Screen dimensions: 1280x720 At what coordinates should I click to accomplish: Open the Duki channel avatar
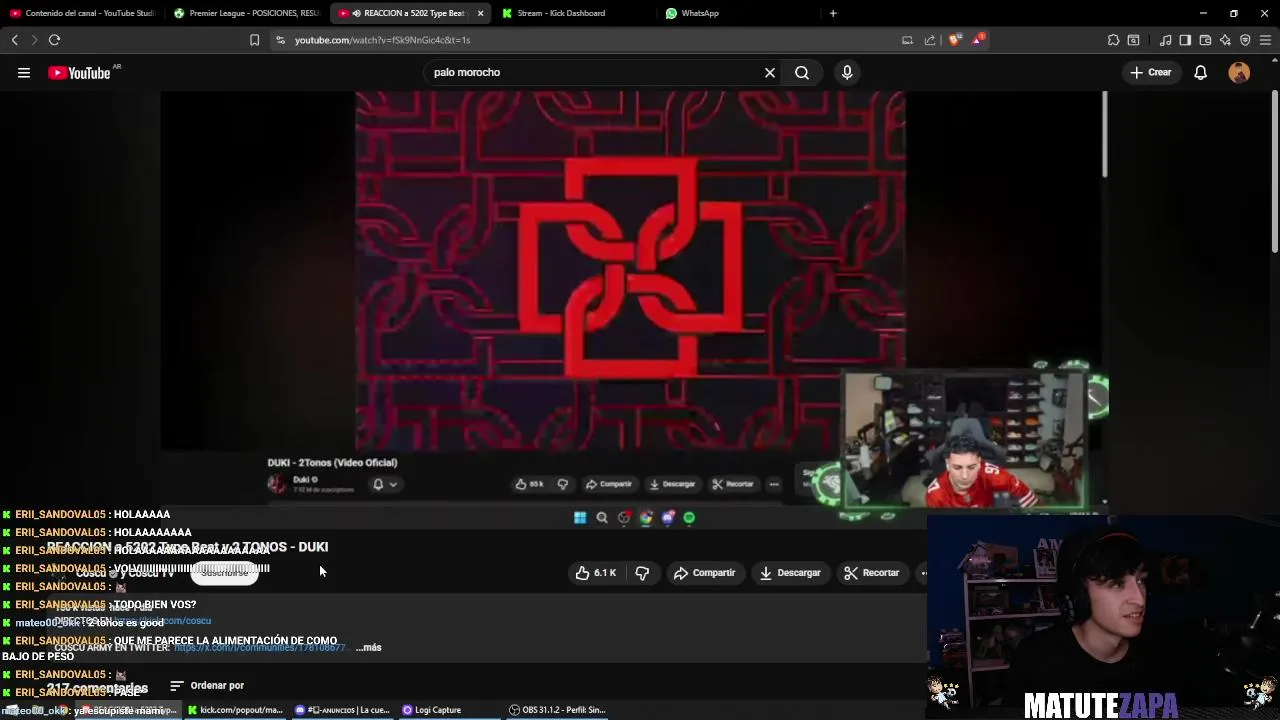click(x=277, y=484)
